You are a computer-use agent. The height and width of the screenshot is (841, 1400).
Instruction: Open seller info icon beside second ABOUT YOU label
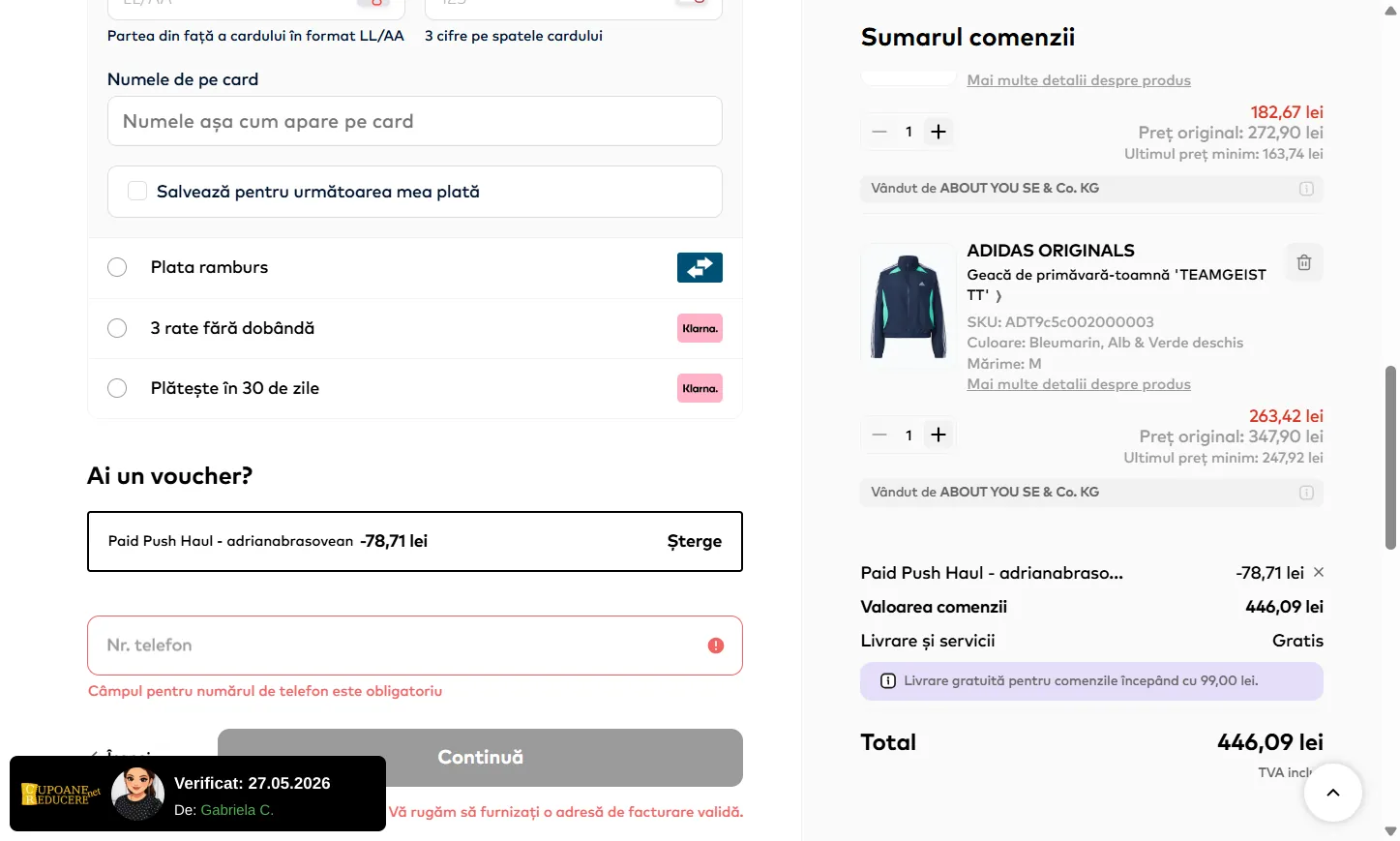coord(1306,493)
